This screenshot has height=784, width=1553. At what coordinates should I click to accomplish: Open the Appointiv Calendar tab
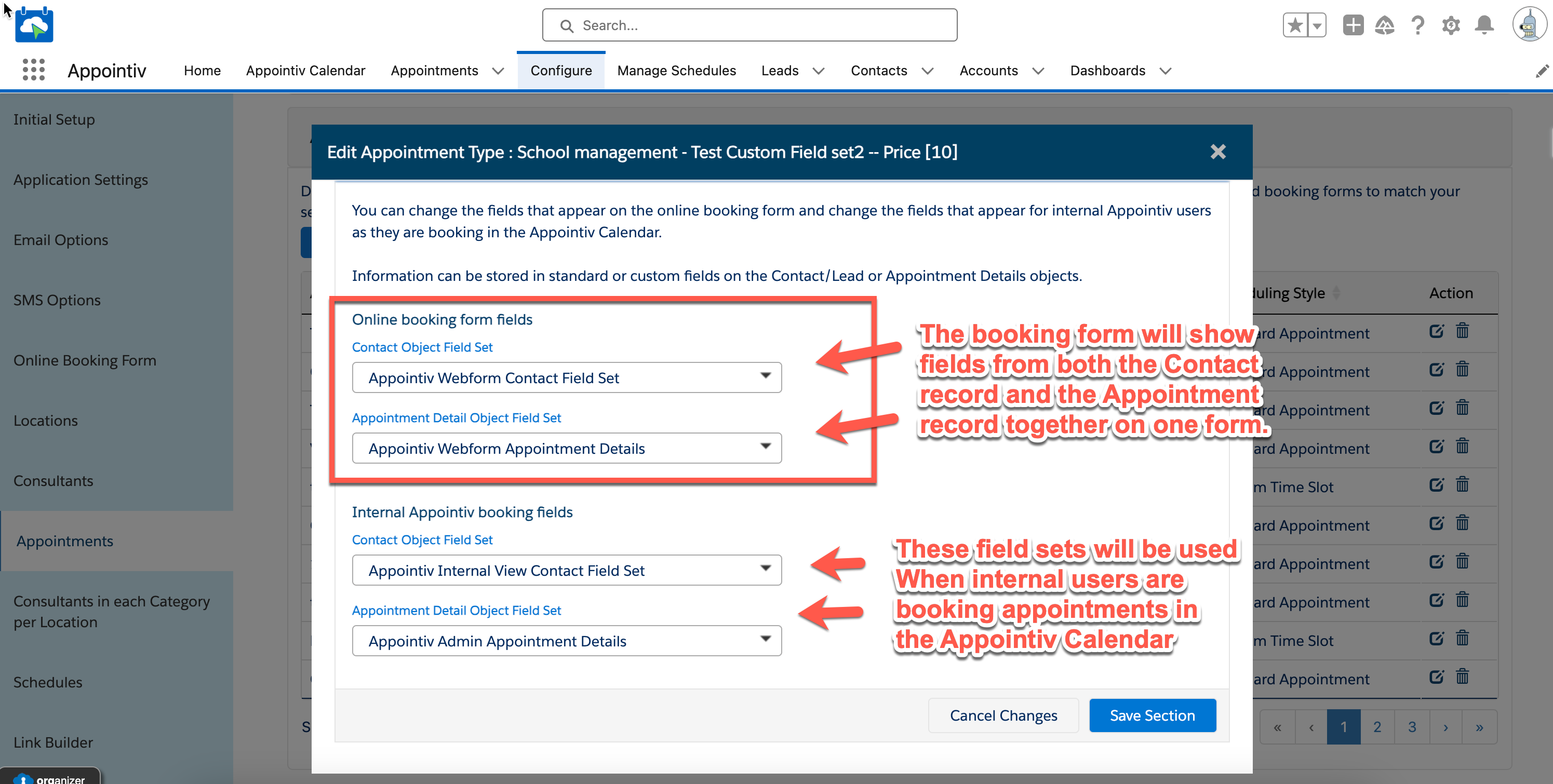[x=305, y=71]
